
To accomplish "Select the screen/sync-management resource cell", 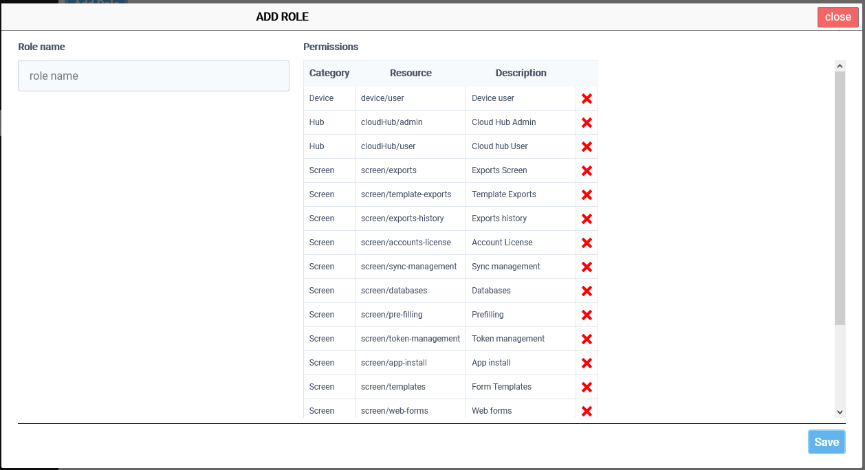I will tap(410, 266).
